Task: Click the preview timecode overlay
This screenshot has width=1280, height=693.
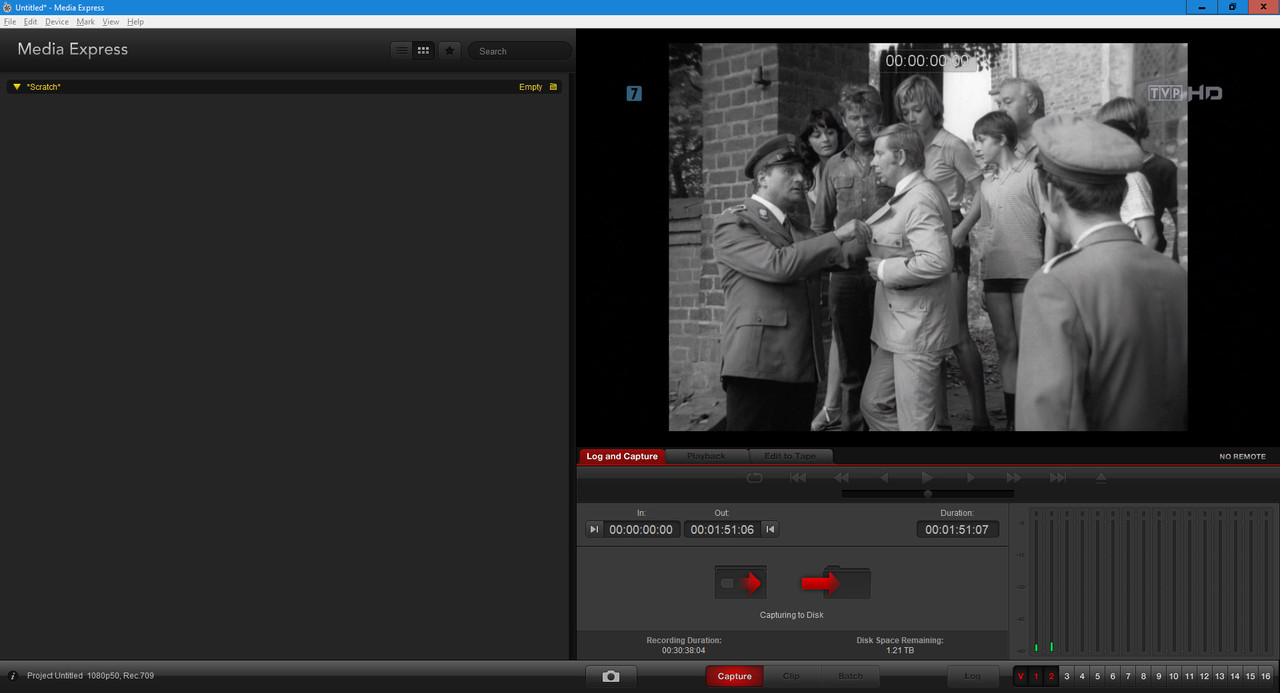Action: pos(928,61)
